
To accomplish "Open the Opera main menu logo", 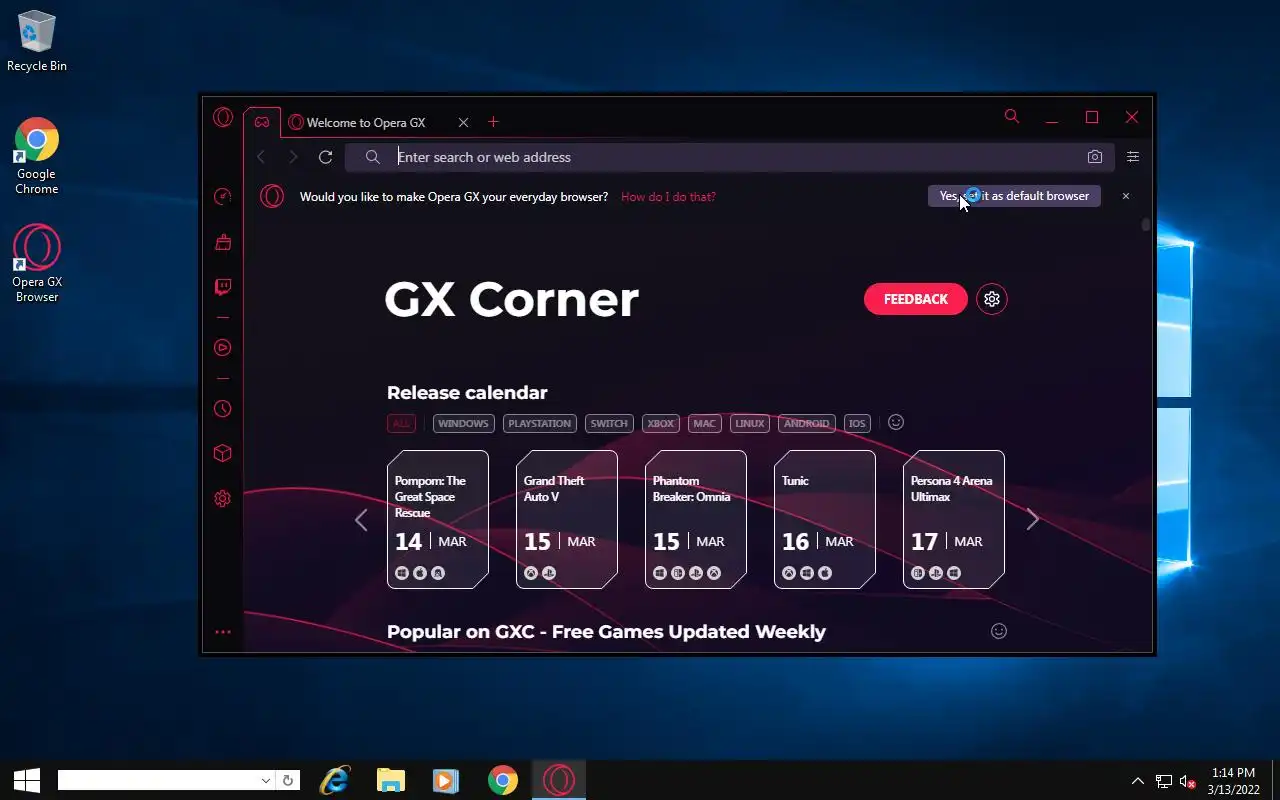I will pos(223,117).
